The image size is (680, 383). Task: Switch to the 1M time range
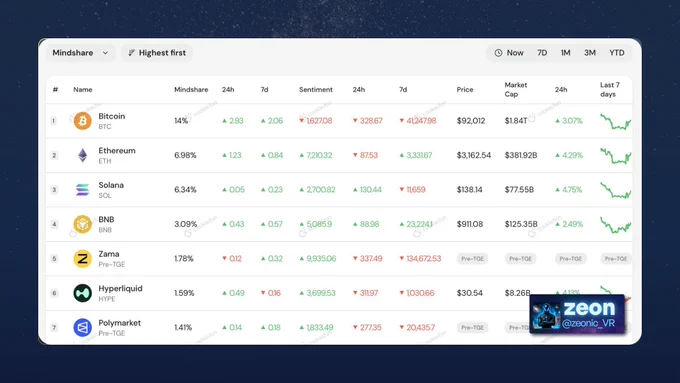click(566, 53)
